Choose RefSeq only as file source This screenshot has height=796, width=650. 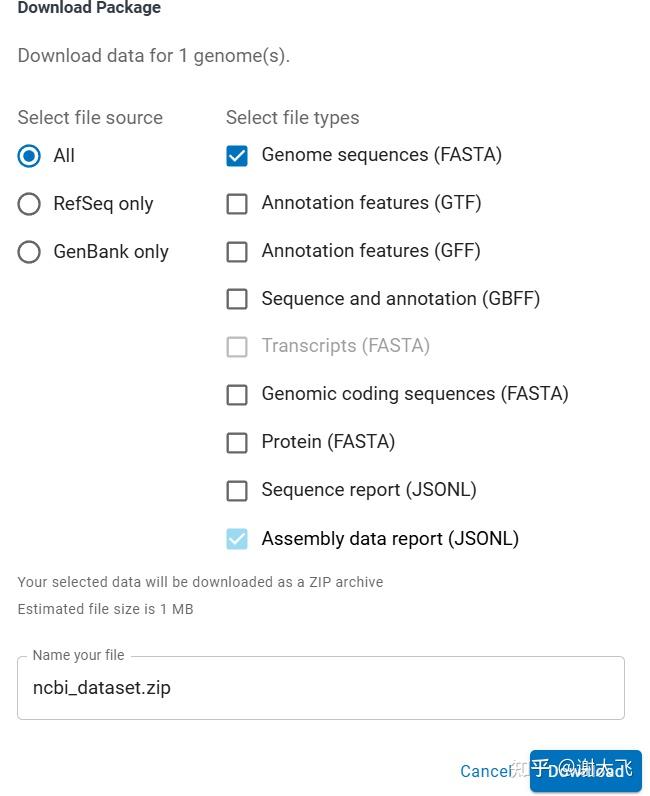coord(30,204)
